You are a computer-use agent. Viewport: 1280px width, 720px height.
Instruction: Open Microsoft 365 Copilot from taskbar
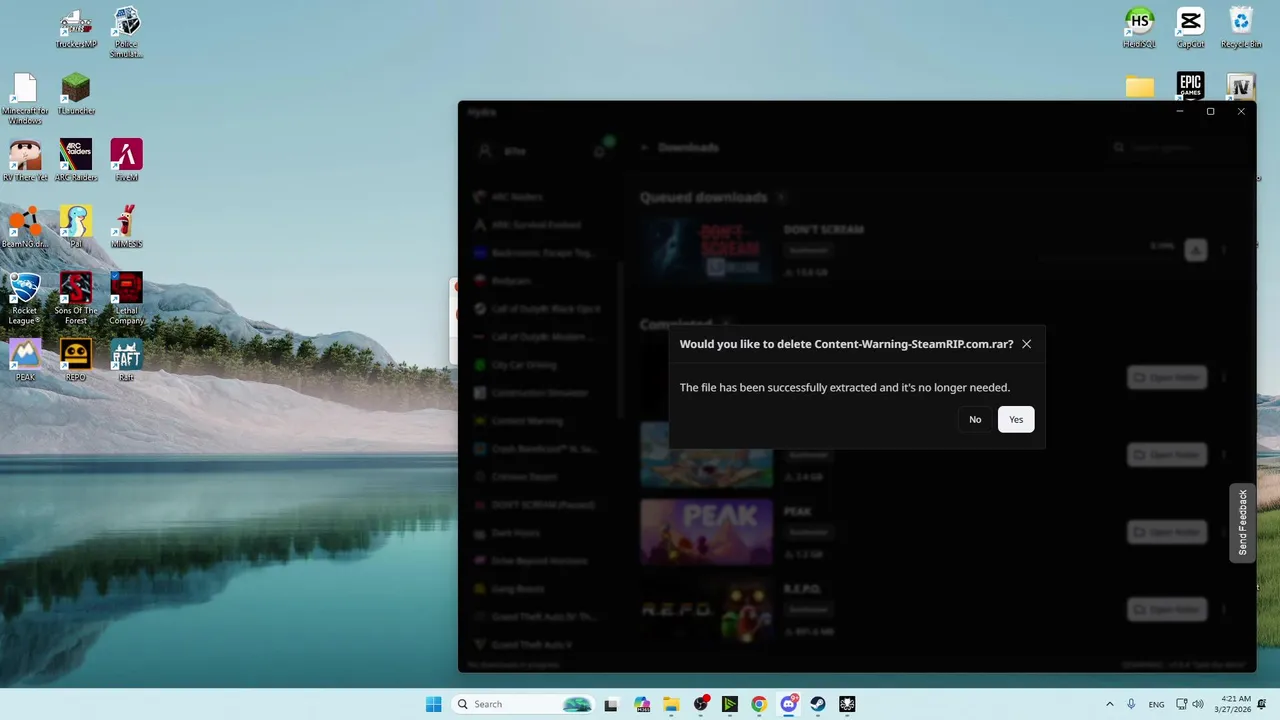tap(642, 704)
